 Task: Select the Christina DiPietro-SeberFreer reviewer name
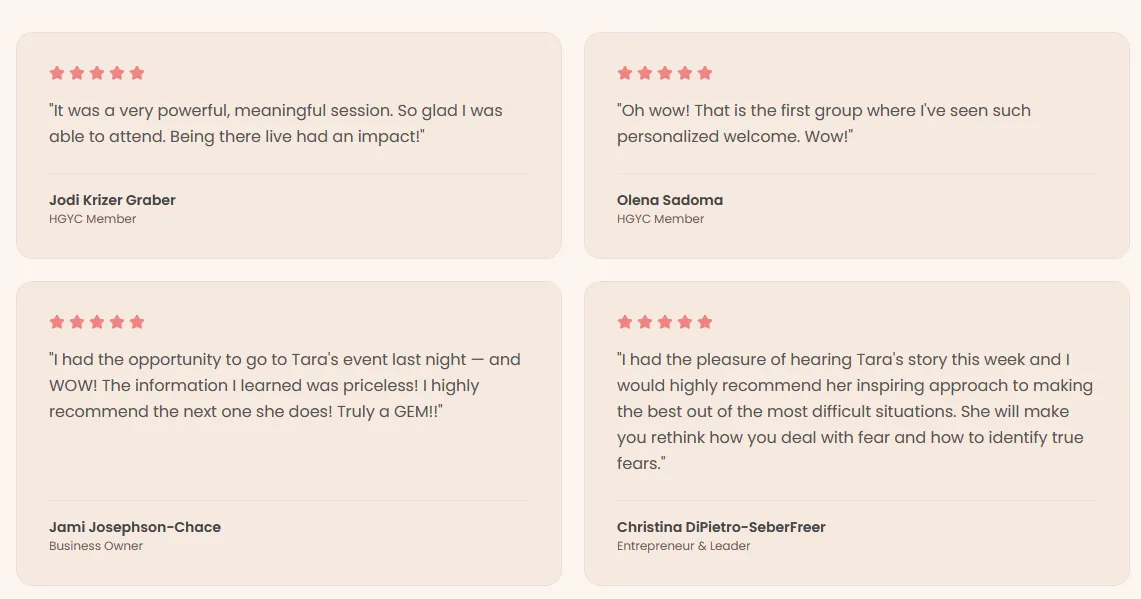tap(721, 527)
